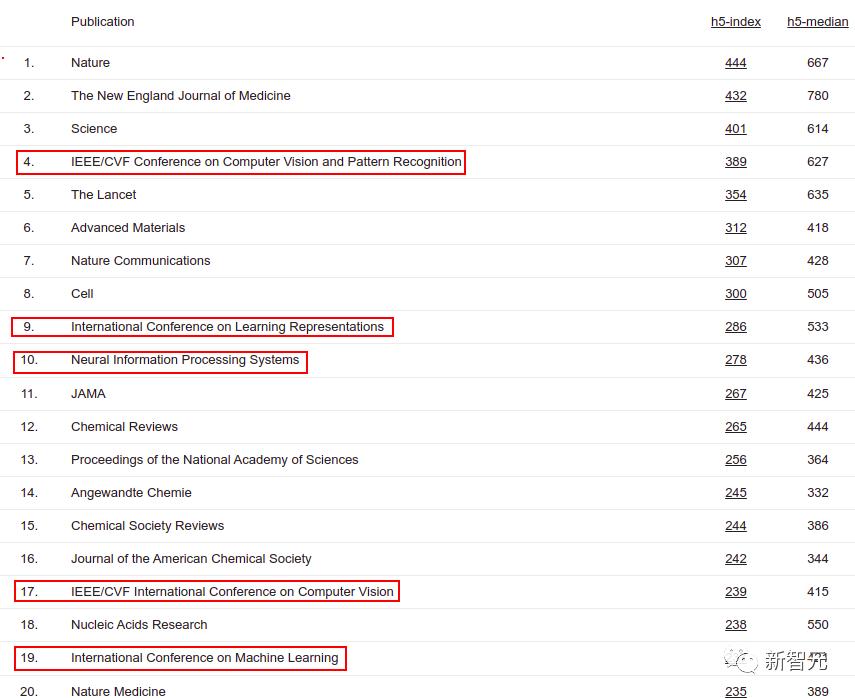Click The Lancet's h5-index 354
Image resolution: width=855 pixels, height=698 pixels.
[735, 195]
